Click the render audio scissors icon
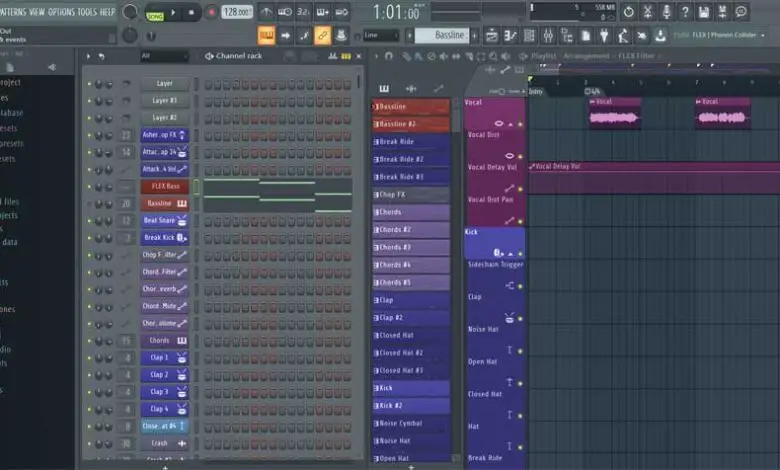The image size is (780, 470). (648, 12)
